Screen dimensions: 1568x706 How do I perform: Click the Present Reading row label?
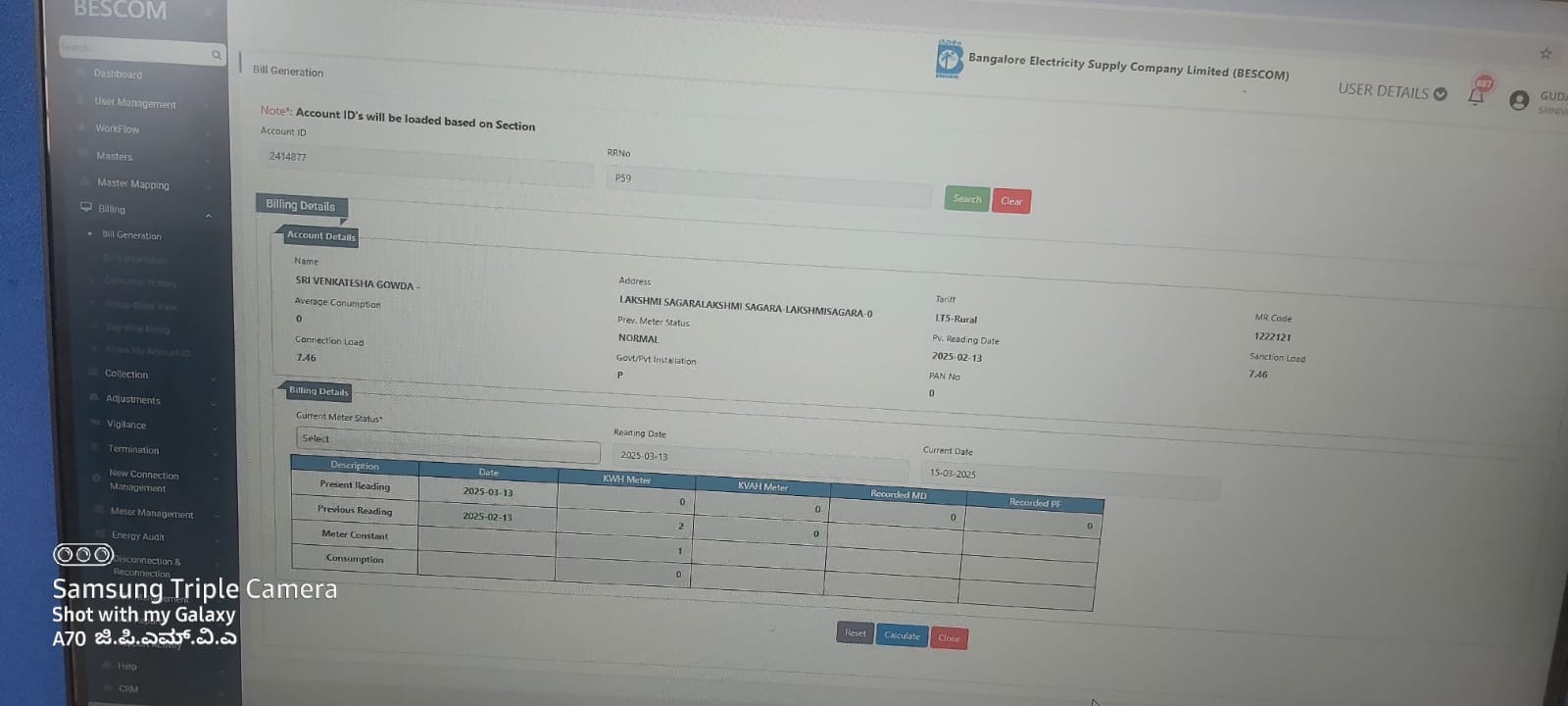(x=355, y=485)
